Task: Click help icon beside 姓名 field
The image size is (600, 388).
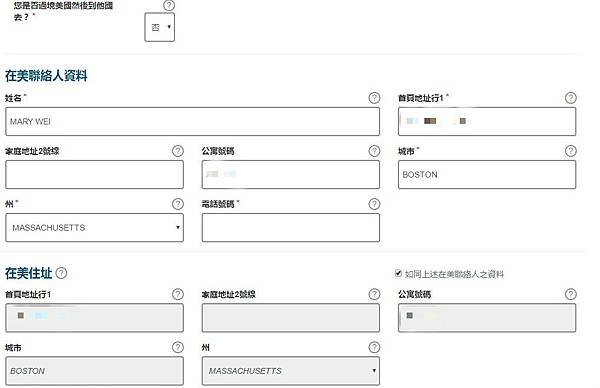Action: 374,98
